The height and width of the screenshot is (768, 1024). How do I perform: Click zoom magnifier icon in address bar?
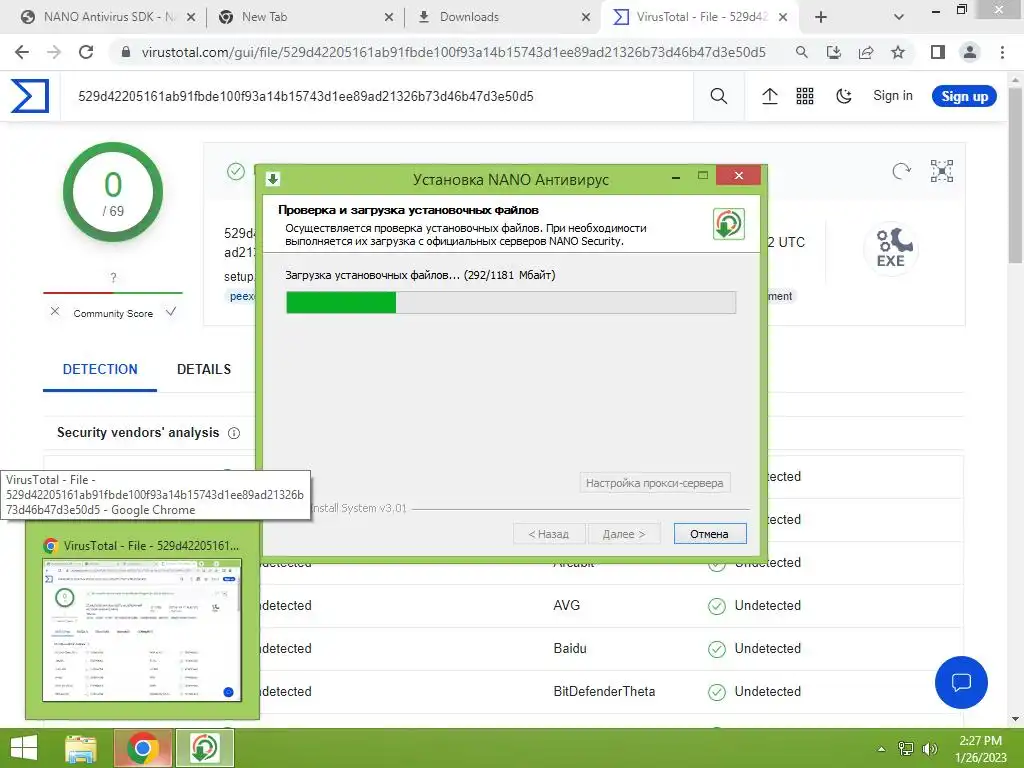[x=801, y=52]
